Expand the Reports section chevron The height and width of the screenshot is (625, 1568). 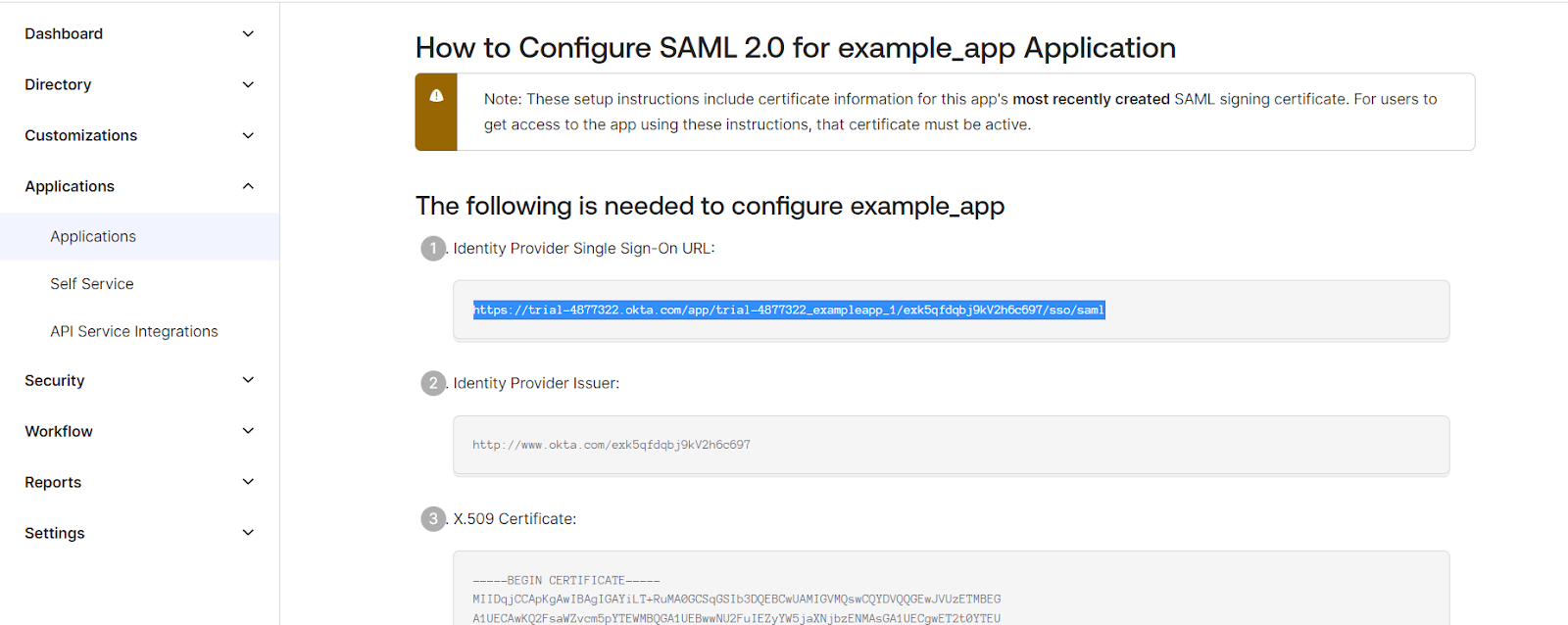(x=248, y=482)
